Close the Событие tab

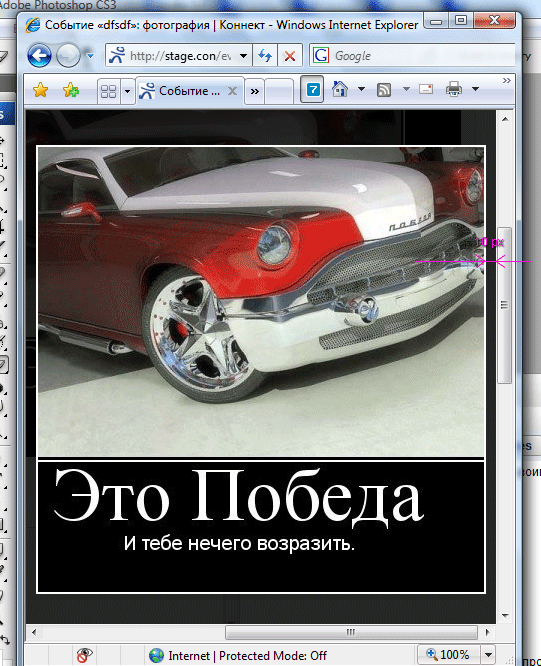pyautogui.click(x=232, y=91)
